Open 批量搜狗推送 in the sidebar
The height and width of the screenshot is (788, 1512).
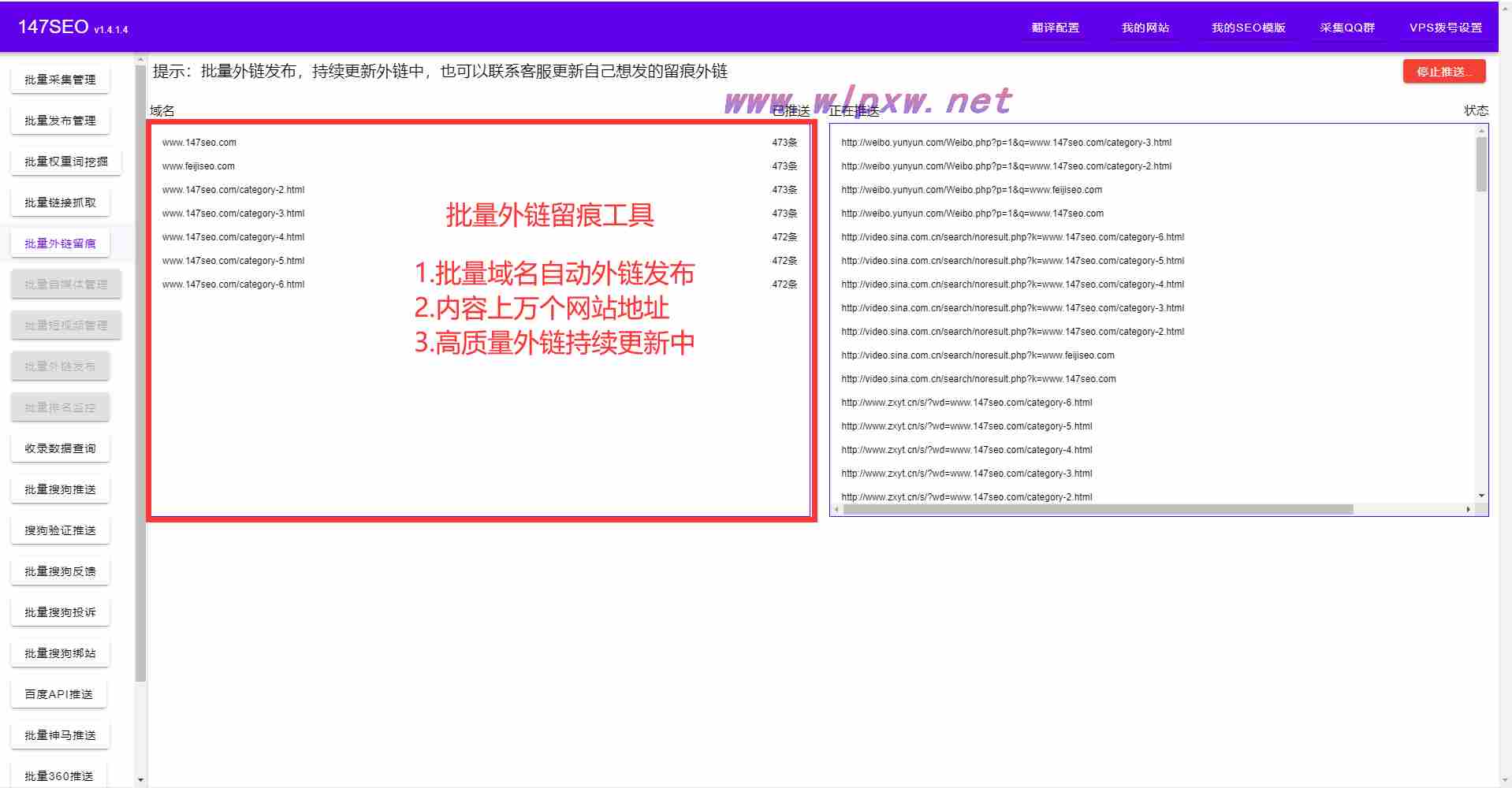click(60, 489)
